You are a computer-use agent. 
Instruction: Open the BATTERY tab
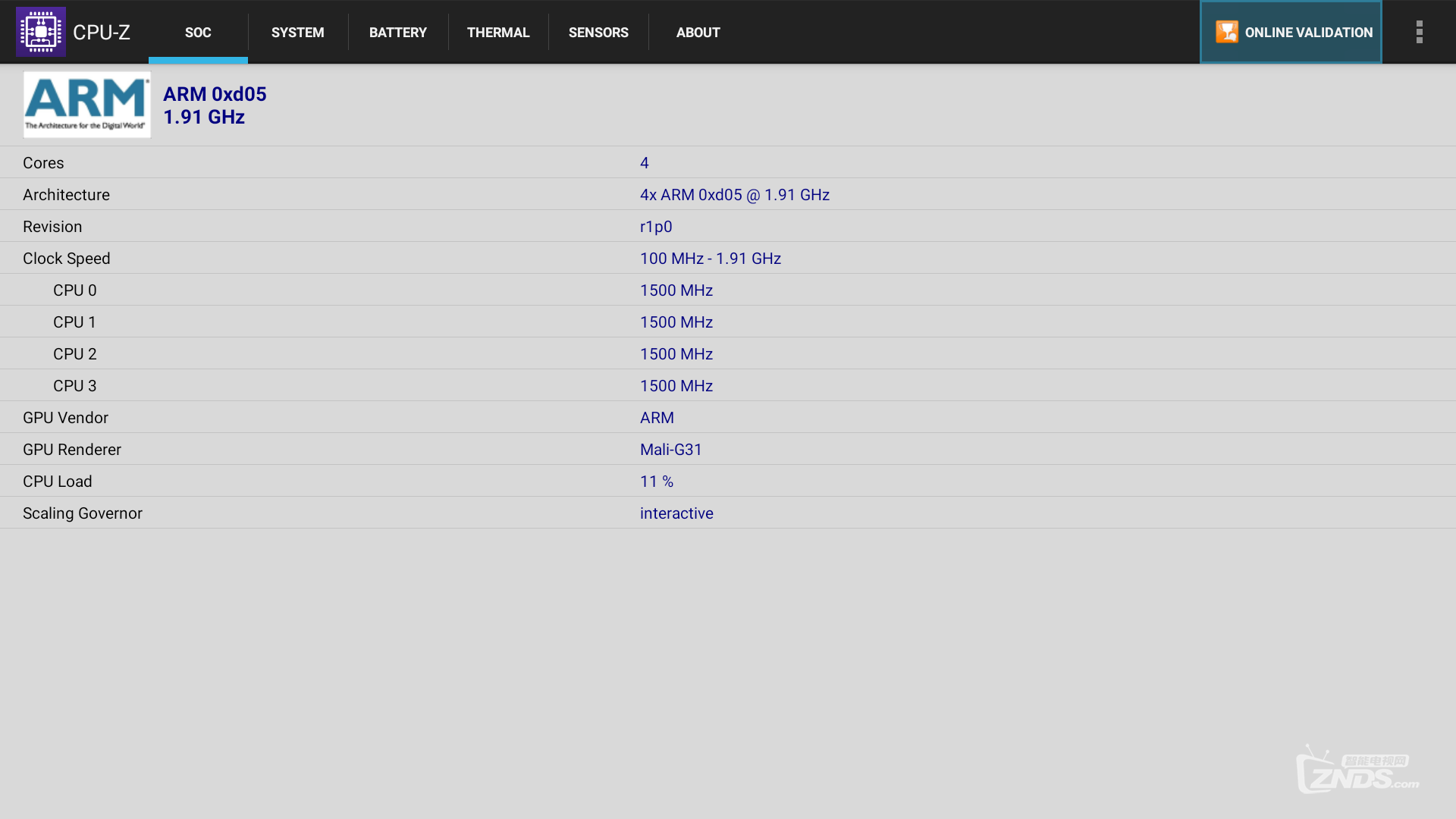[398, 33]
